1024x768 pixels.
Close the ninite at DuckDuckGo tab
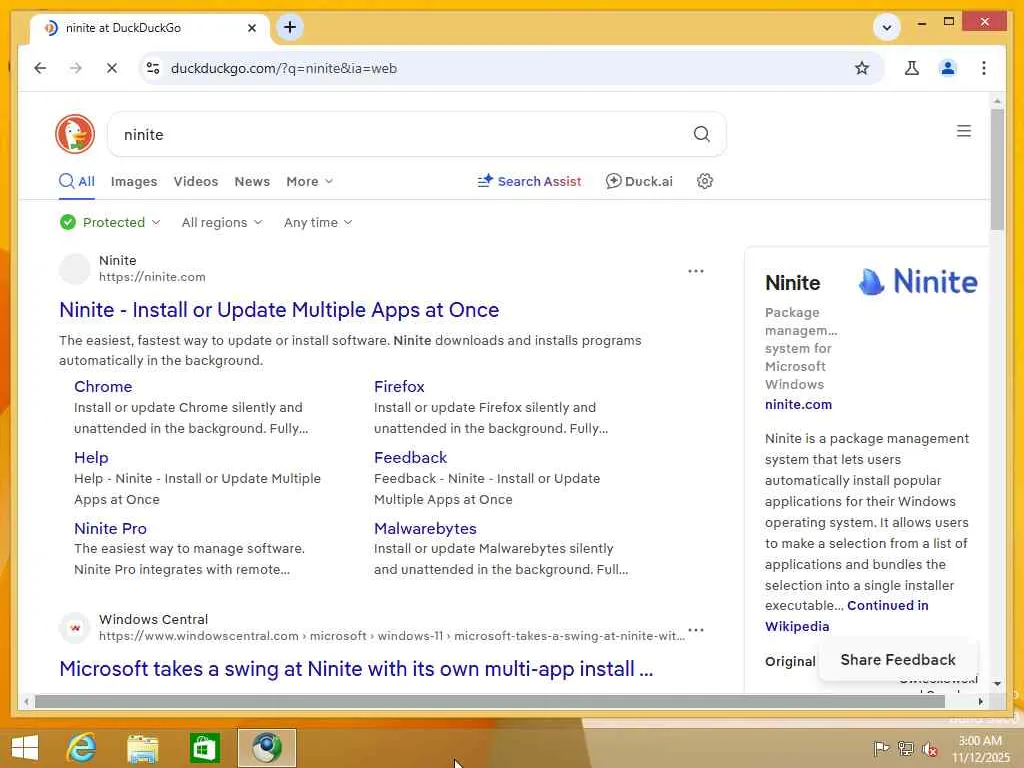pyautogui.click(x=252, y=28)
